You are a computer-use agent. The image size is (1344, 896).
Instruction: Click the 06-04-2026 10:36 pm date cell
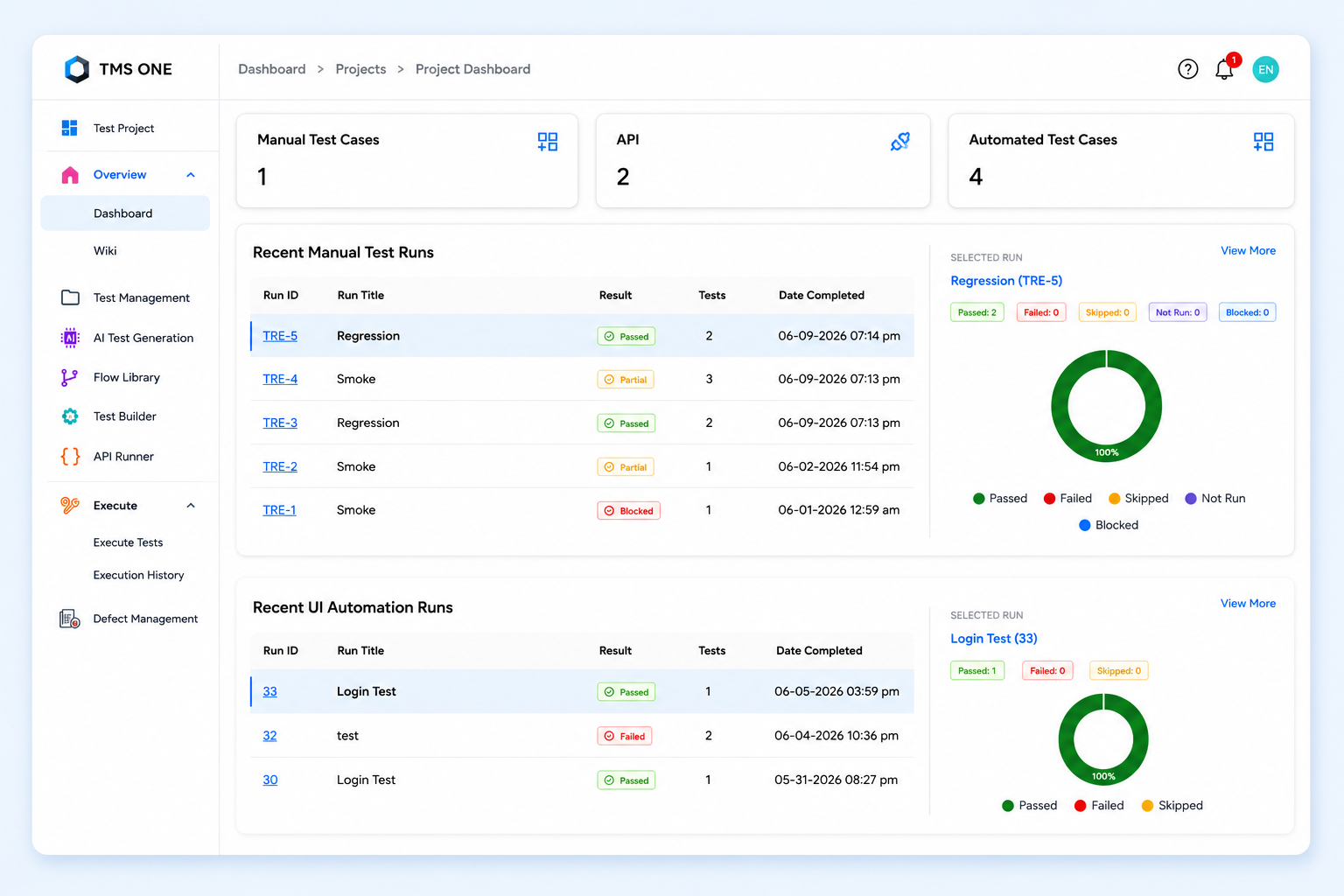(836, 736)
